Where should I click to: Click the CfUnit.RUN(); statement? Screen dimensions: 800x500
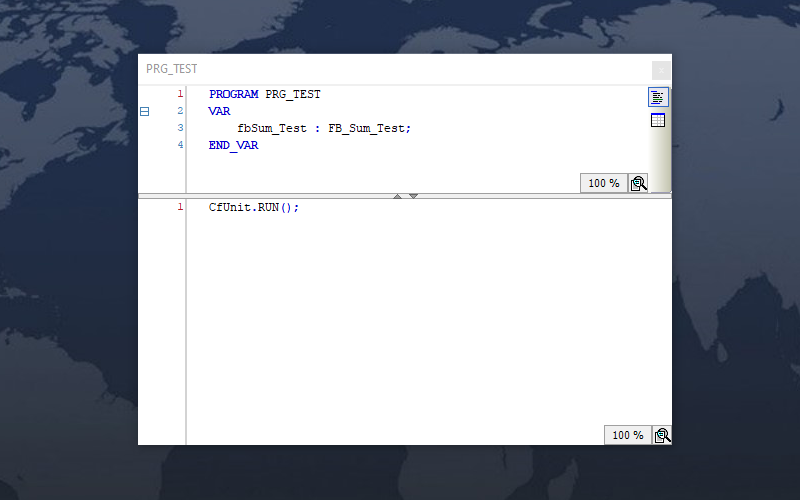[x=254, y=207]
